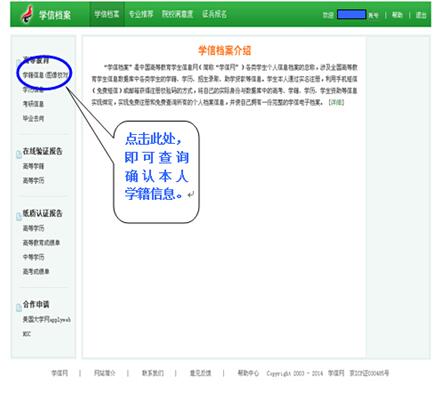The height and width of the screenshot is (396, 437).
Task: Click the 退出 logout link
Action: pyautogui.click(x=421, y=15)
